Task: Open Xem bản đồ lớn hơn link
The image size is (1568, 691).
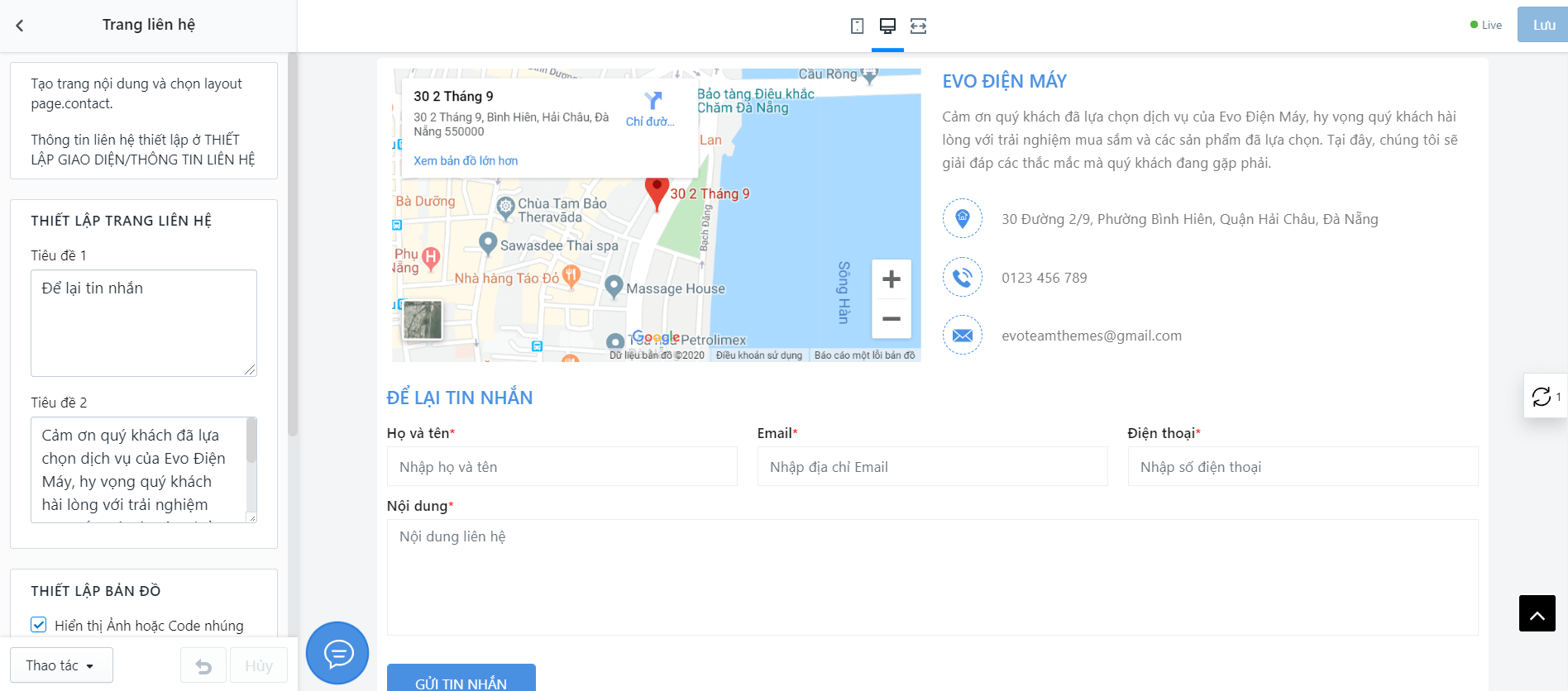Action: tap(466, 161)
